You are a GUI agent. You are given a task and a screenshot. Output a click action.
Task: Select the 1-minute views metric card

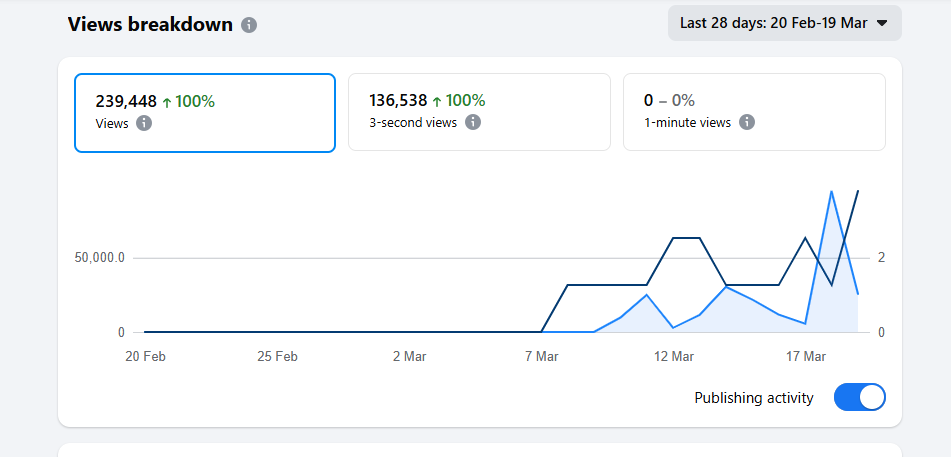click(754, 112)
